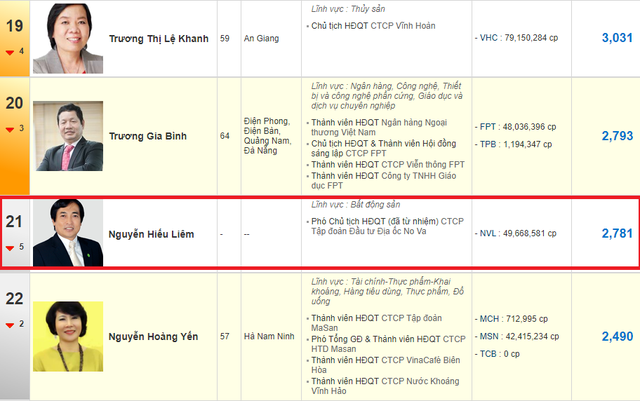Click 'Phó Tổng GĐ & Thành viên HĐQT' entry
Screen dimensions: 640x401
[388, 344]
